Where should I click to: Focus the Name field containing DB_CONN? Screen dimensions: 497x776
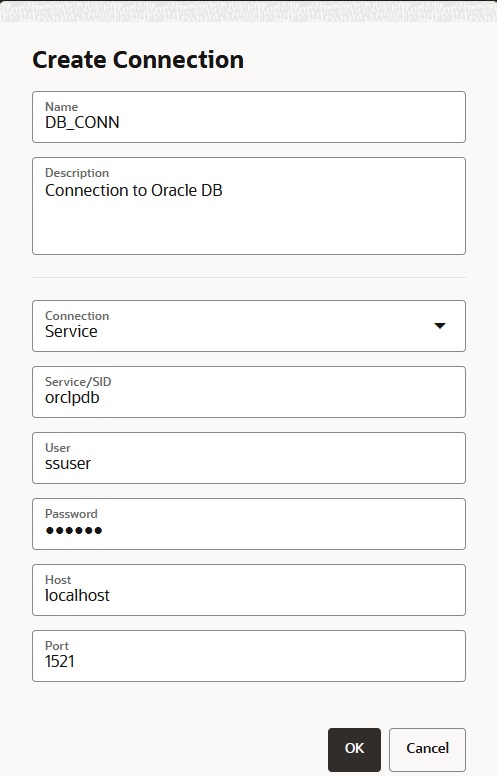(x=248, y=117)
